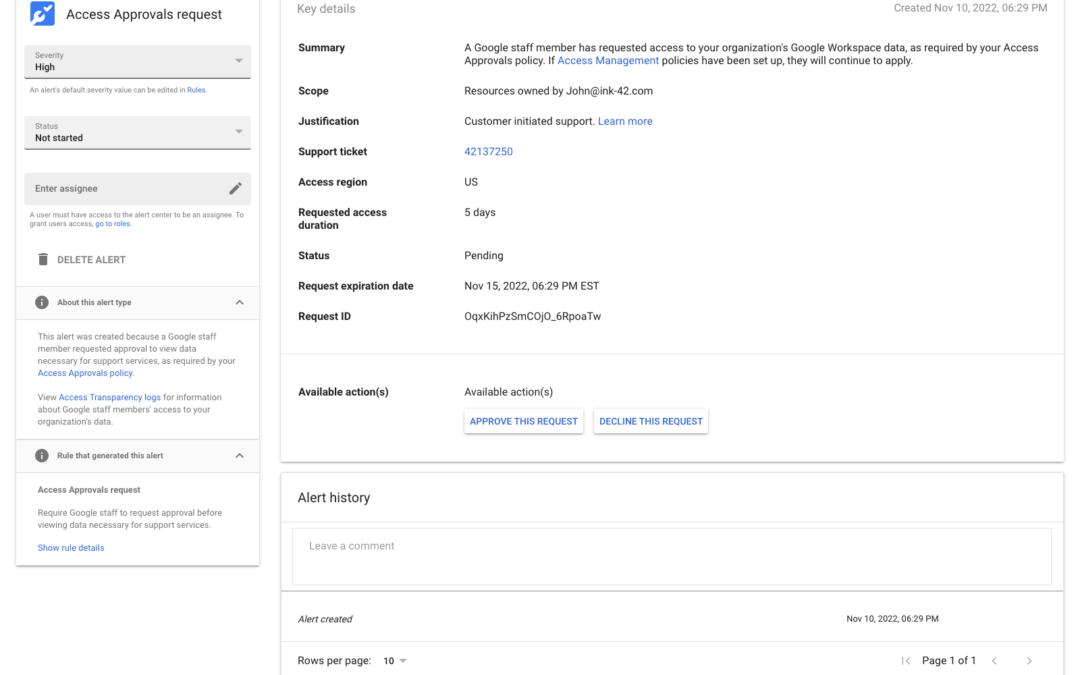Open support ticket 42137250

[x=488, y=152]
